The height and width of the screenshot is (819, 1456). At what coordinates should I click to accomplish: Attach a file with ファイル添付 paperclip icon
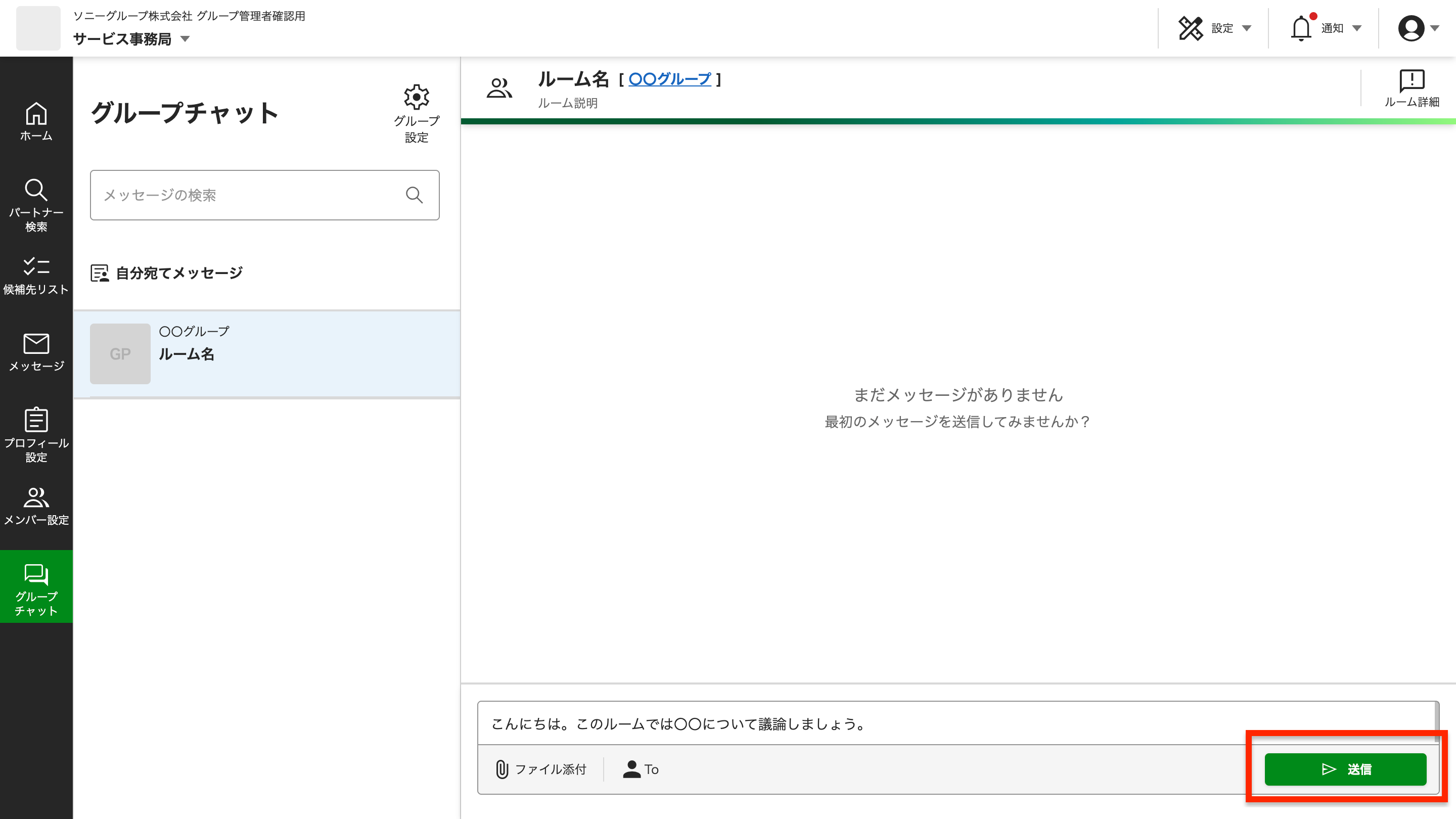point(503,768)
